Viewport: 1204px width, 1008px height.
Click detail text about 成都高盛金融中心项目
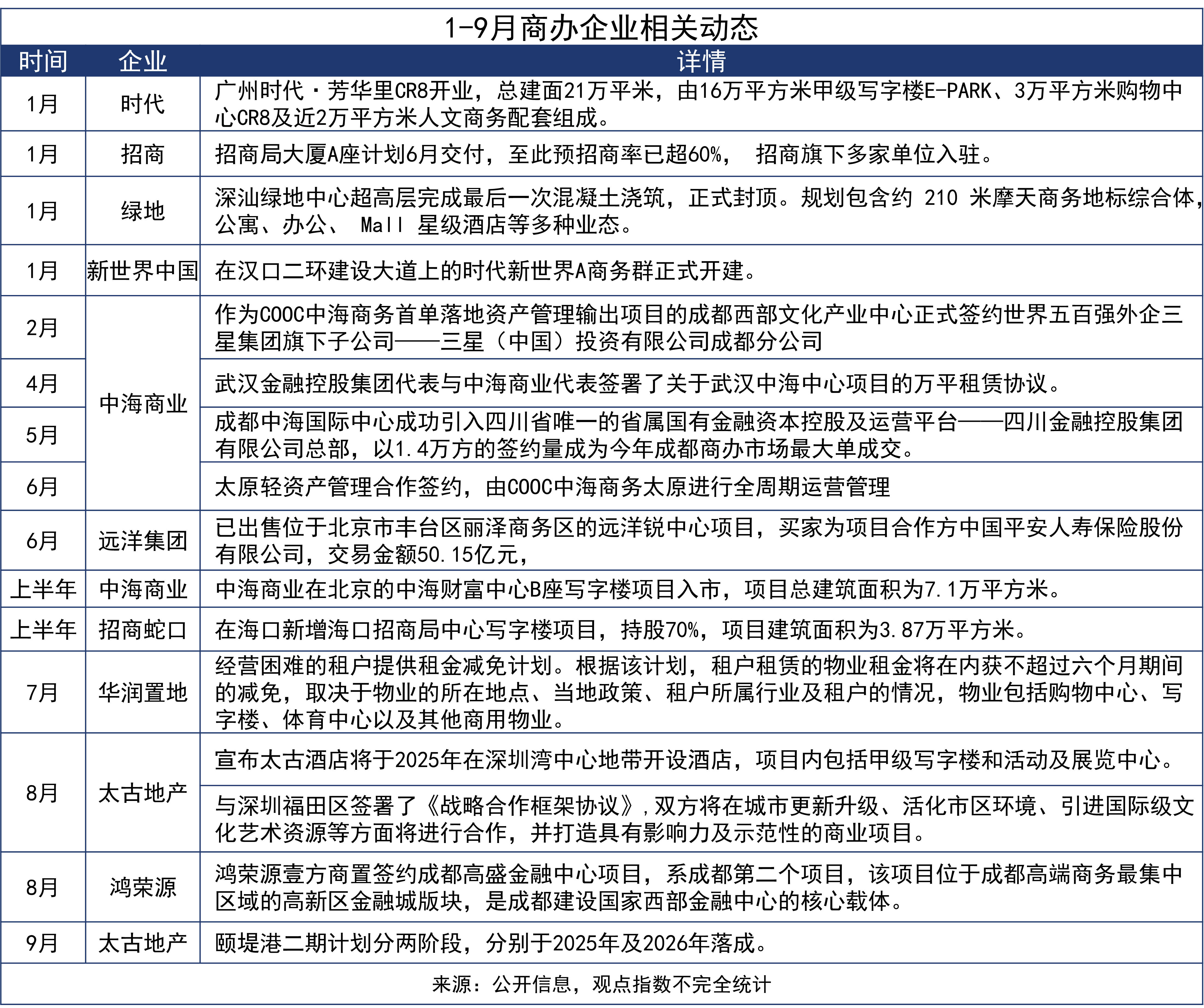[x=699, y=887]
